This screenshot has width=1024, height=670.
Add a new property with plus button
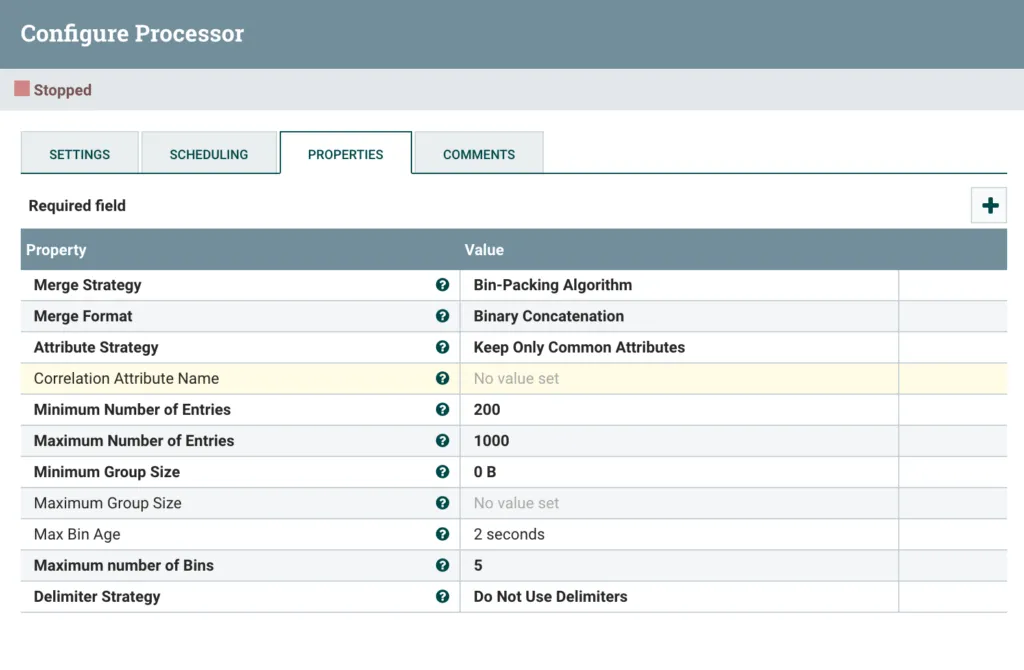(x=989, y=206)
